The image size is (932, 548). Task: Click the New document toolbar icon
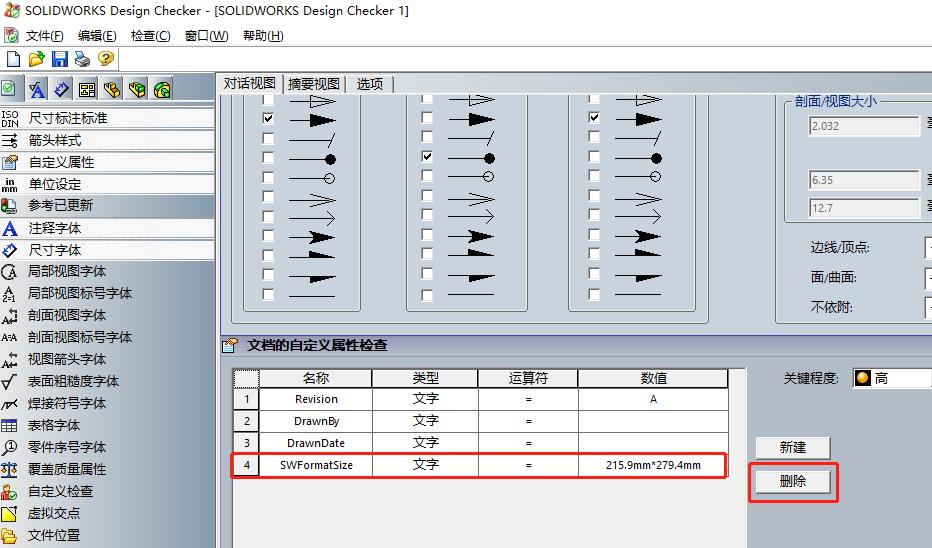pyautogui.click(x=13, y=58)
